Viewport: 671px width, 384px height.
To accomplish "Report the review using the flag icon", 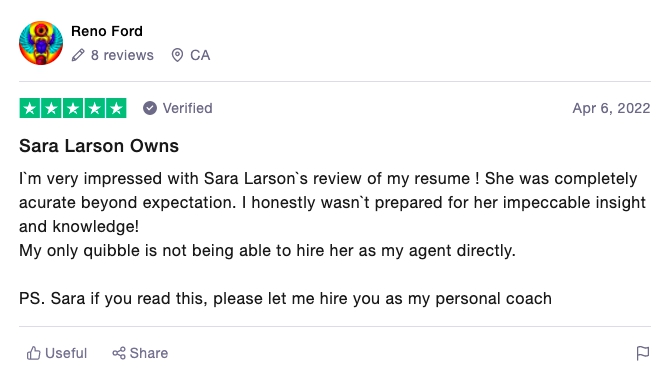I will [x=643, y=353].
